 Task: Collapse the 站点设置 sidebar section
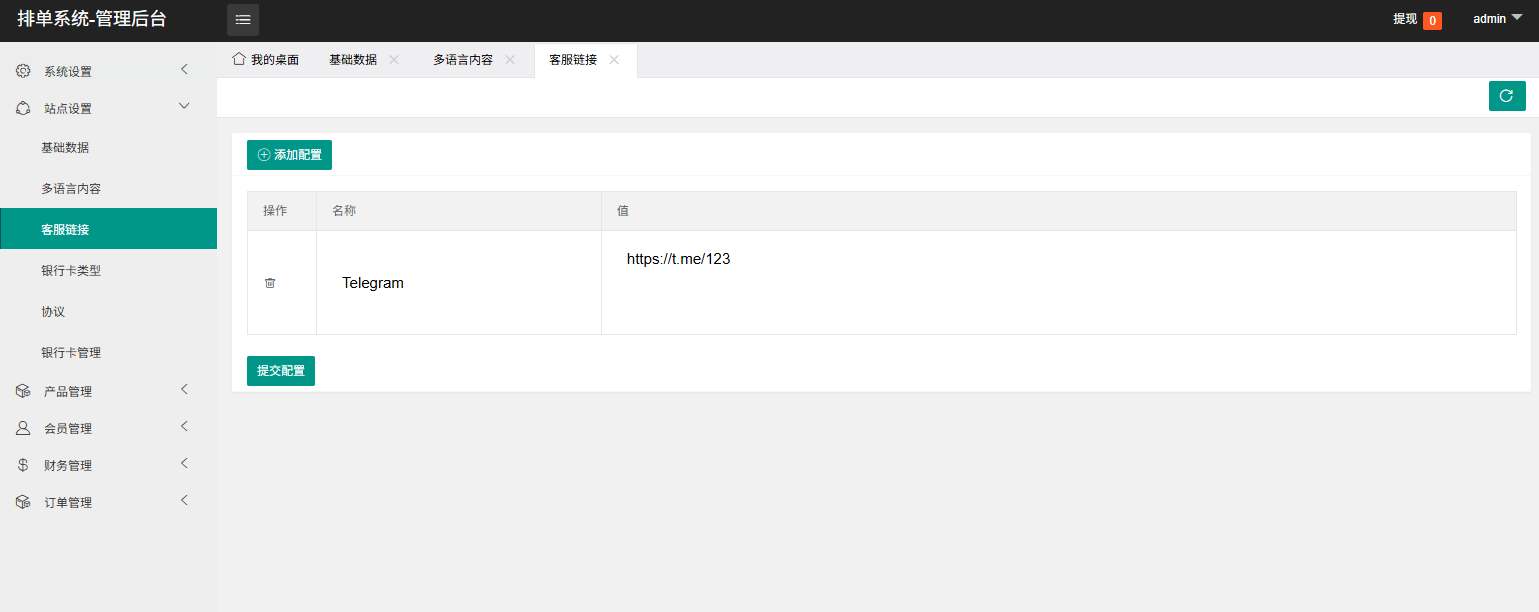pos(108,108)
